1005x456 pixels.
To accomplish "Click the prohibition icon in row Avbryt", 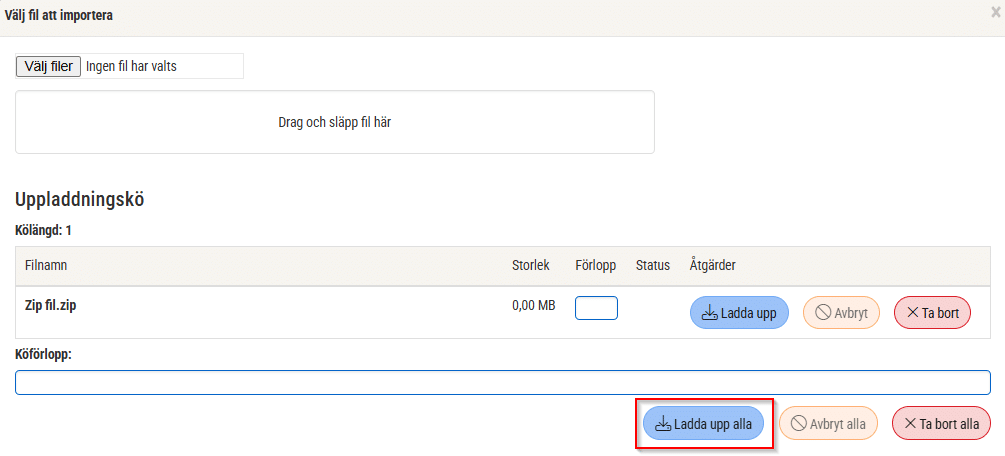I will pyautogui.click(x=823, y=313).
